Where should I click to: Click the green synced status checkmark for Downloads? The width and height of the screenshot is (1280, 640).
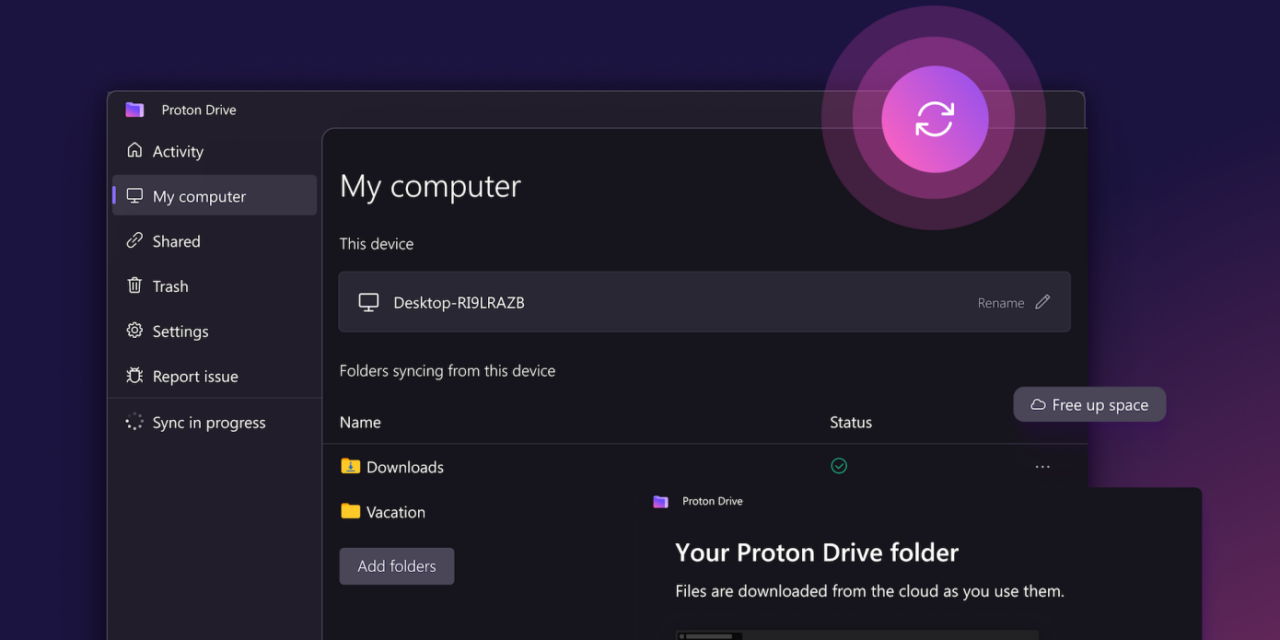[x=839, y=466]
